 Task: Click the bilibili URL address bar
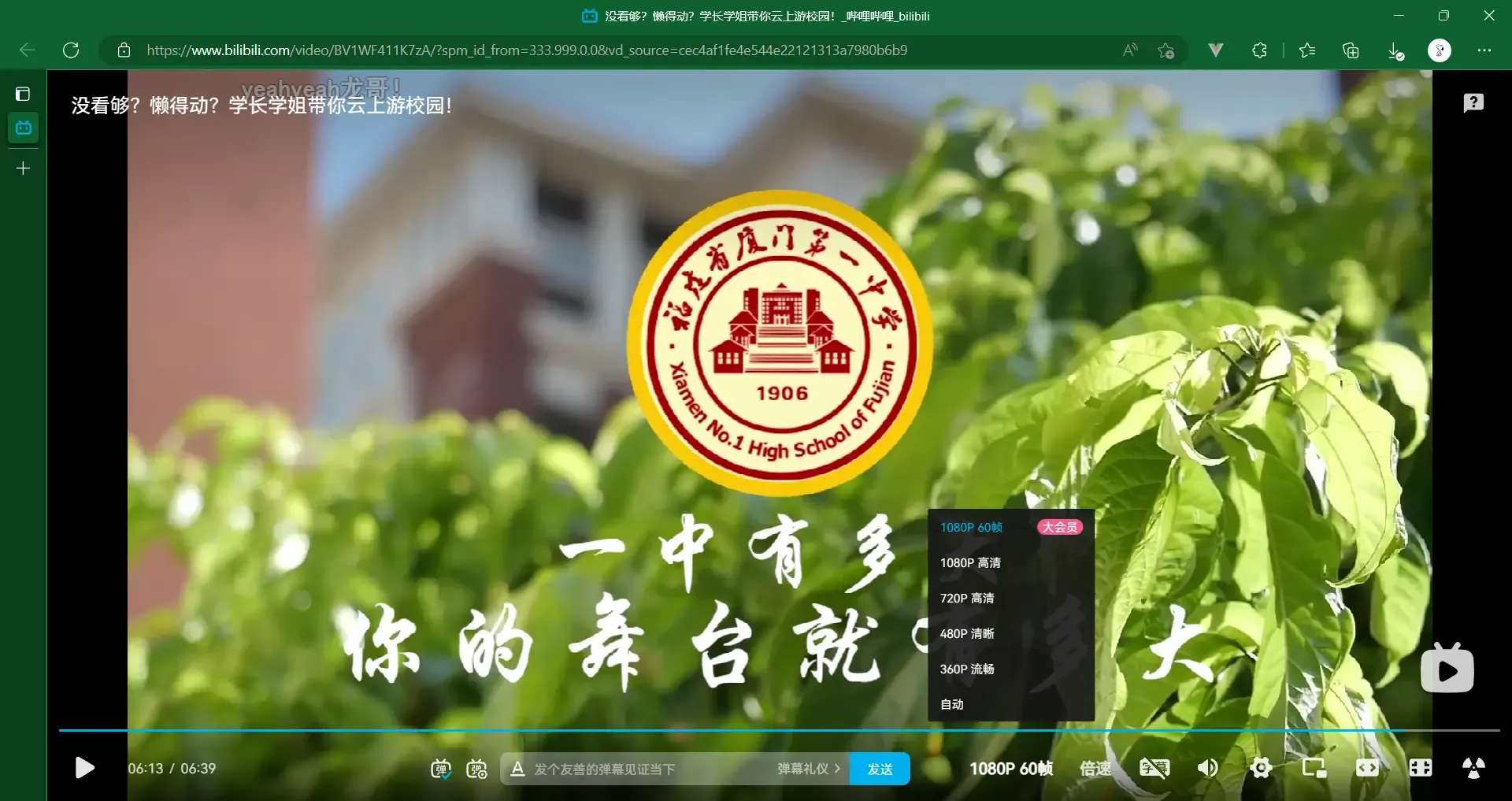click(x=527, y=50)
